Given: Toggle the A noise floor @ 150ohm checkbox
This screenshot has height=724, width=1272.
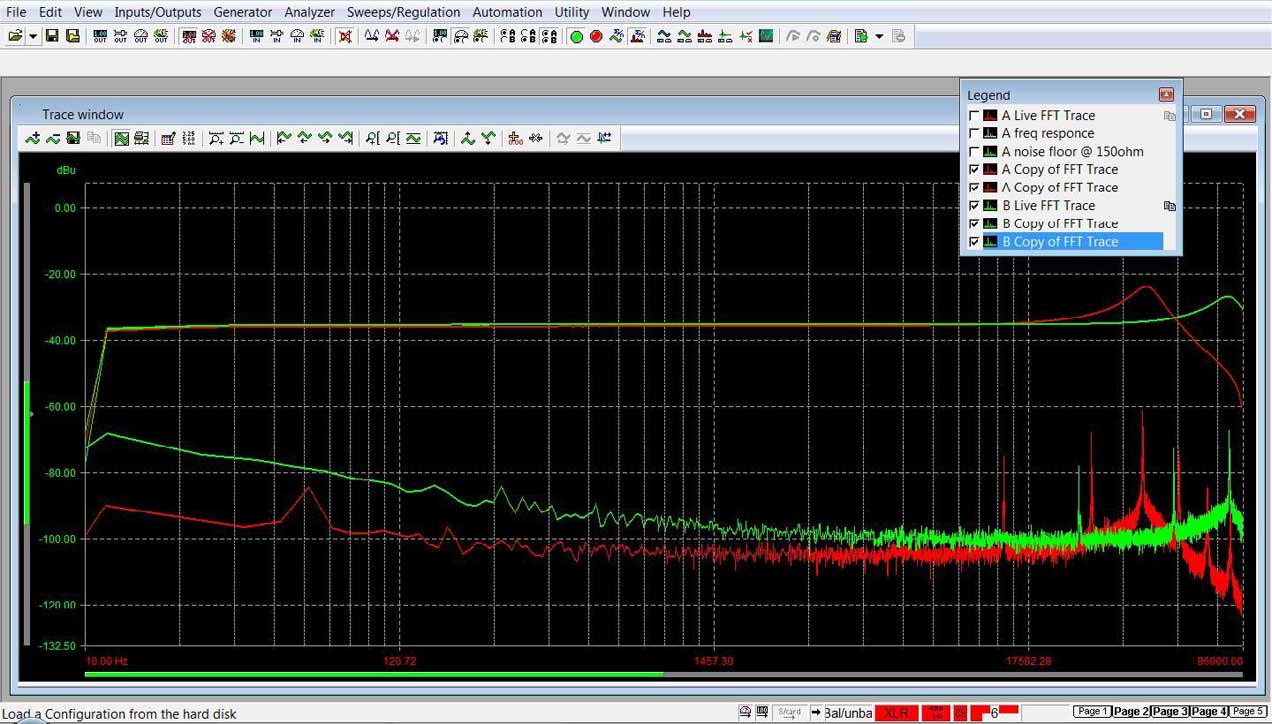Looking at the screenshot, I should point(975,152).
